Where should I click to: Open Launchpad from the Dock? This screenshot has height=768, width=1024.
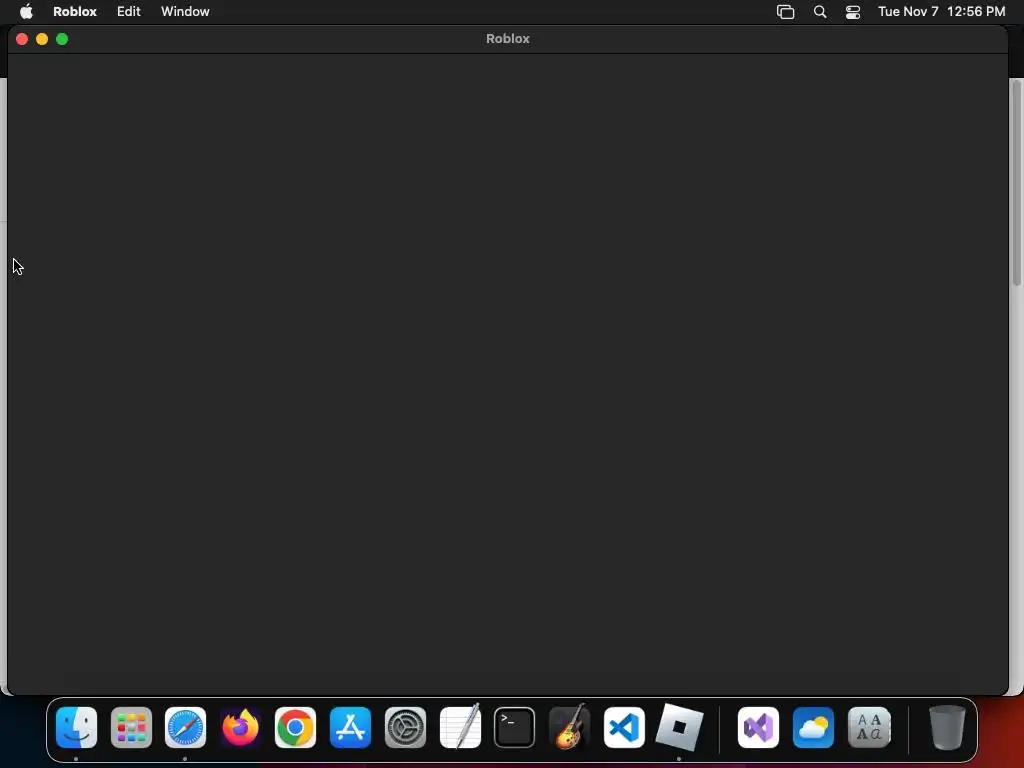[131, 728]
